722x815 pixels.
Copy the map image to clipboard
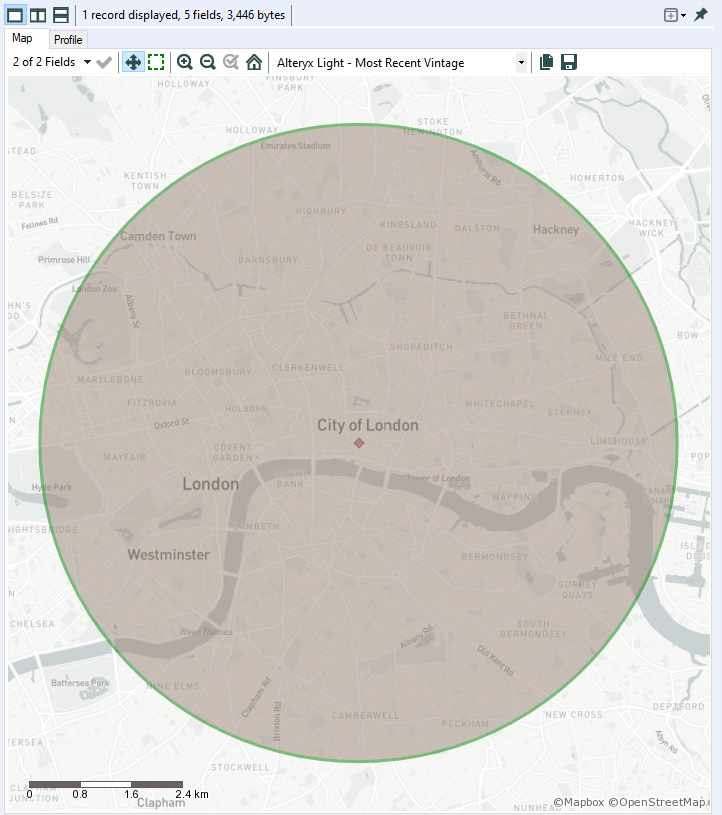tap(546, 62)
